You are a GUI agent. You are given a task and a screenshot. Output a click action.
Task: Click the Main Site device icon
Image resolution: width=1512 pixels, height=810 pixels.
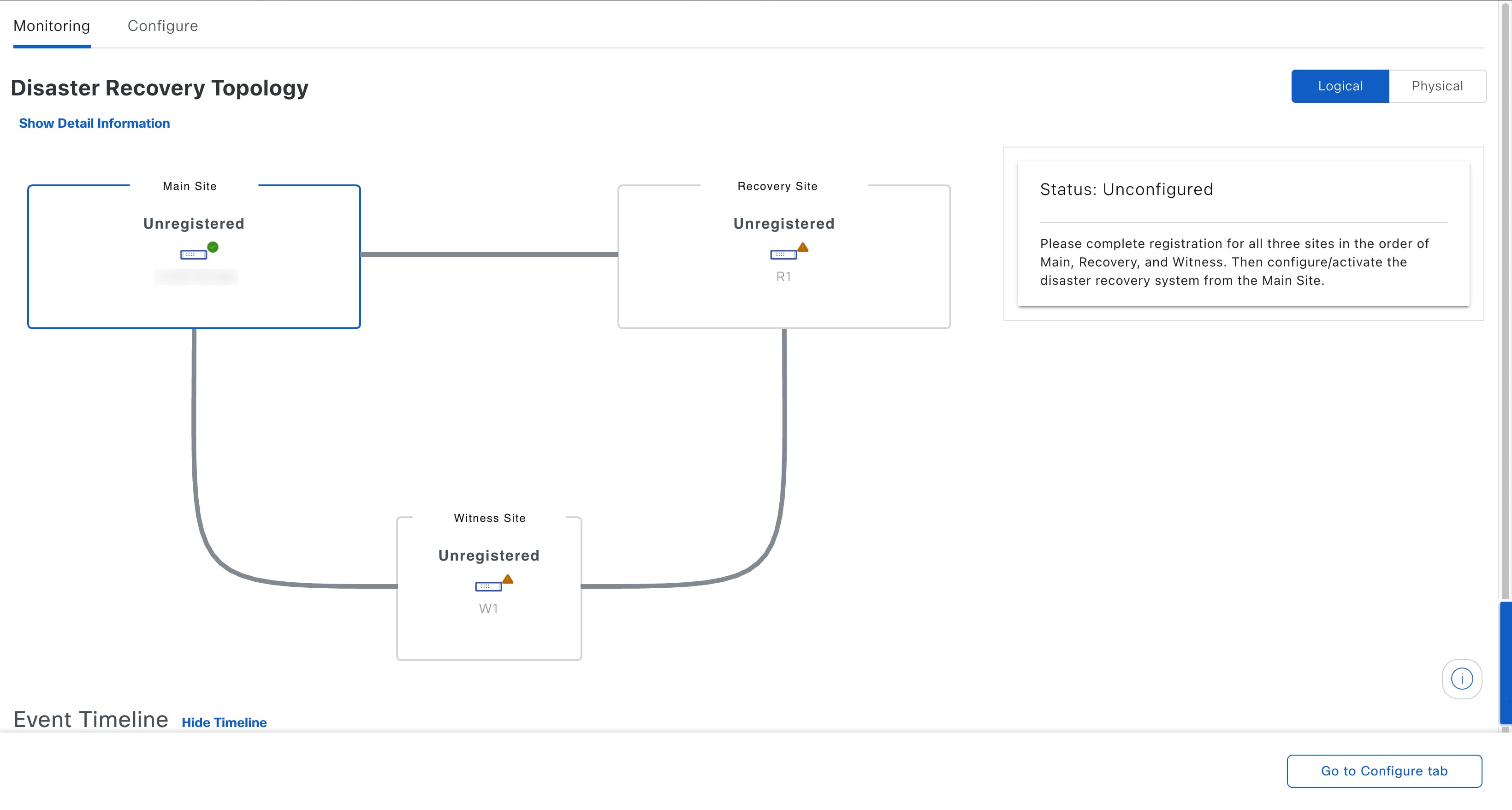(193, 255)
